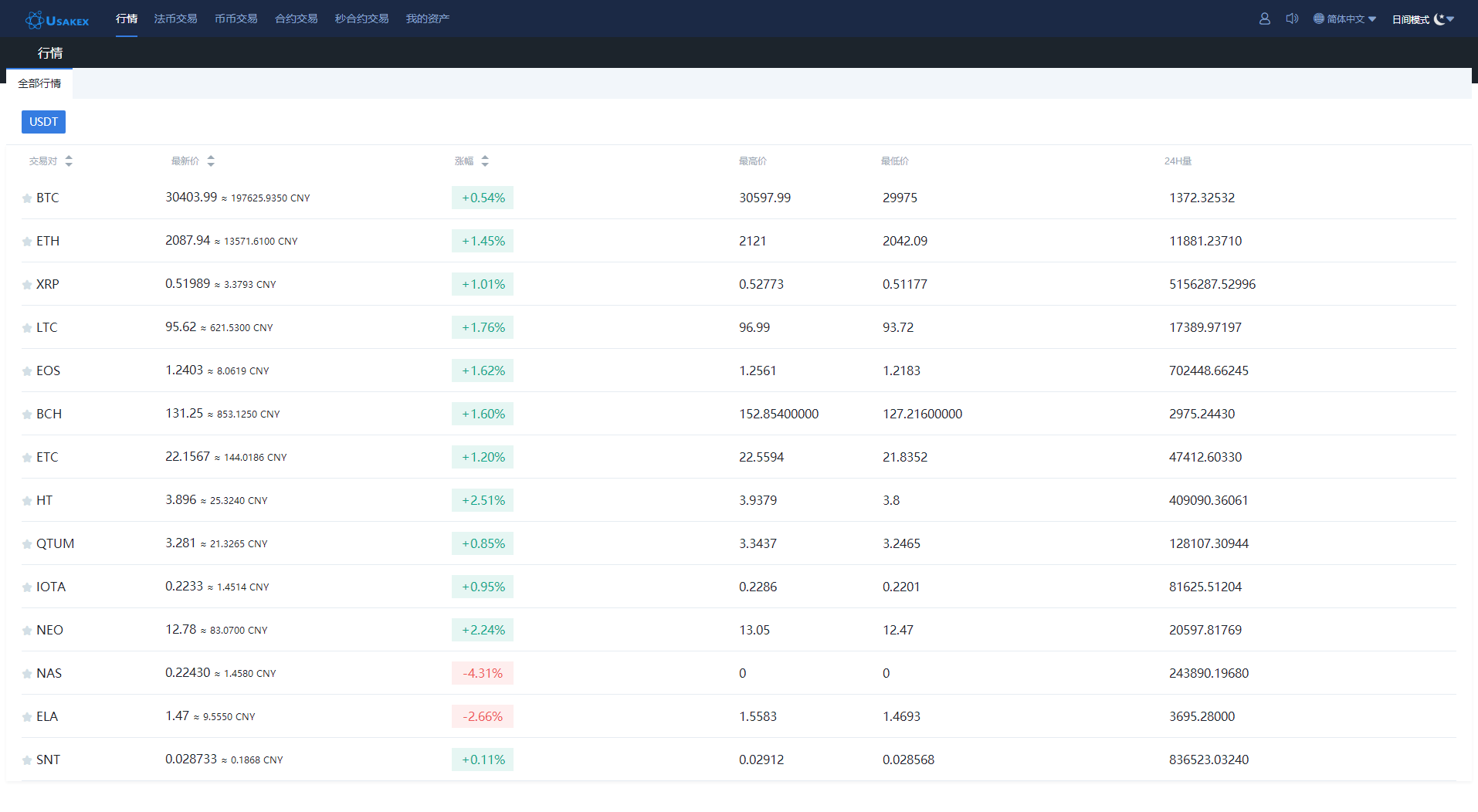Go to 我的资产 page

(427, 19)
